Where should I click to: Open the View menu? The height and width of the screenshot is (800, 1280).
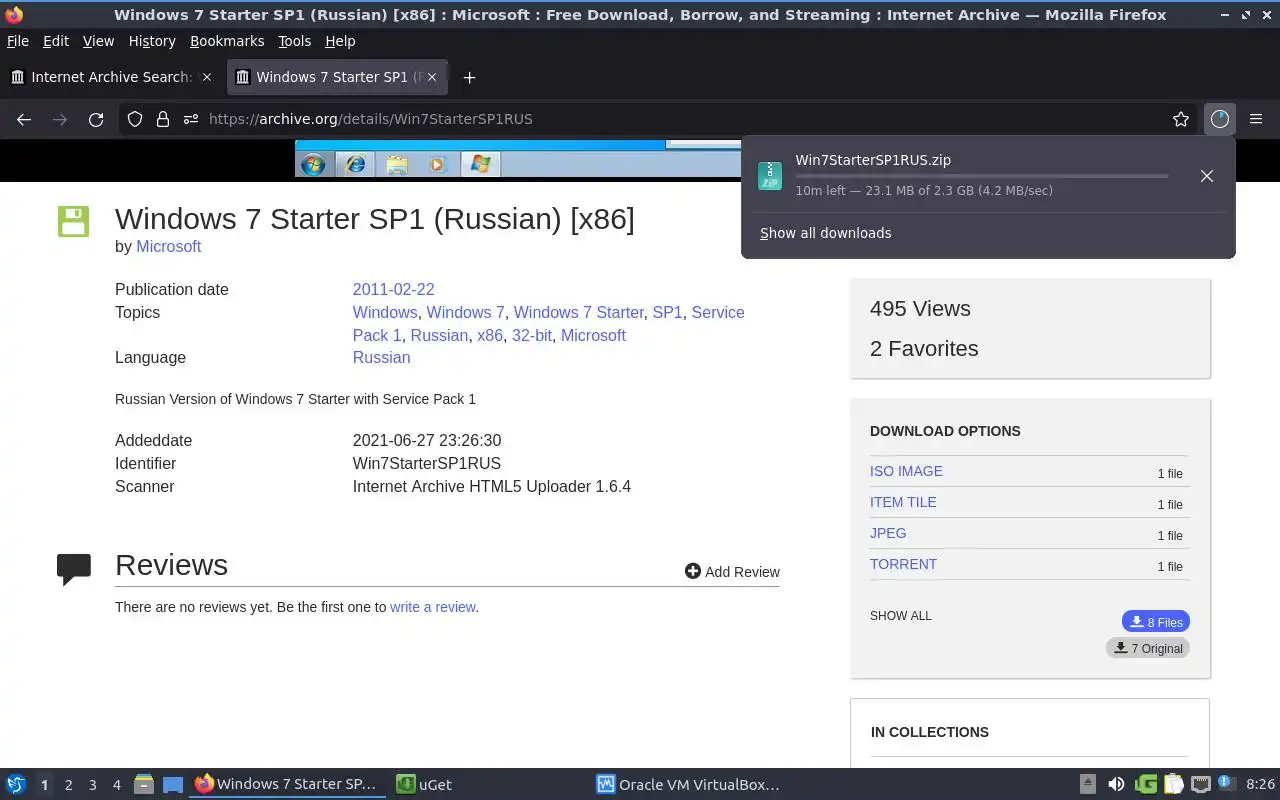(98, 41)
